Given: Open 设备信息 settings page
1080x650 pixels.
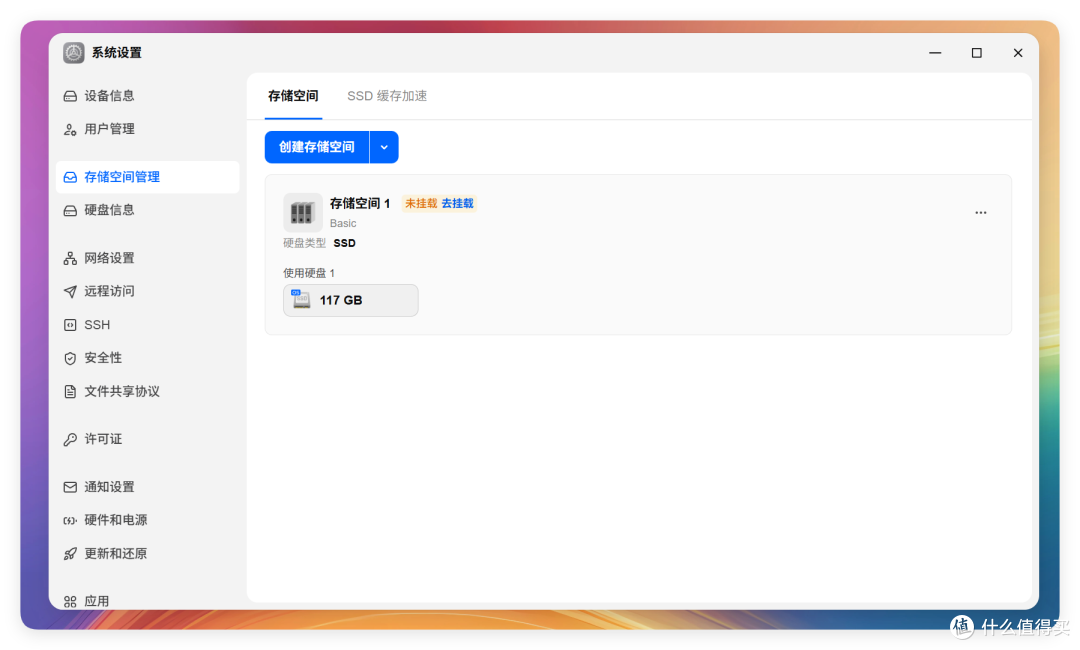Looking at the screenshot, I should (147, 96).
